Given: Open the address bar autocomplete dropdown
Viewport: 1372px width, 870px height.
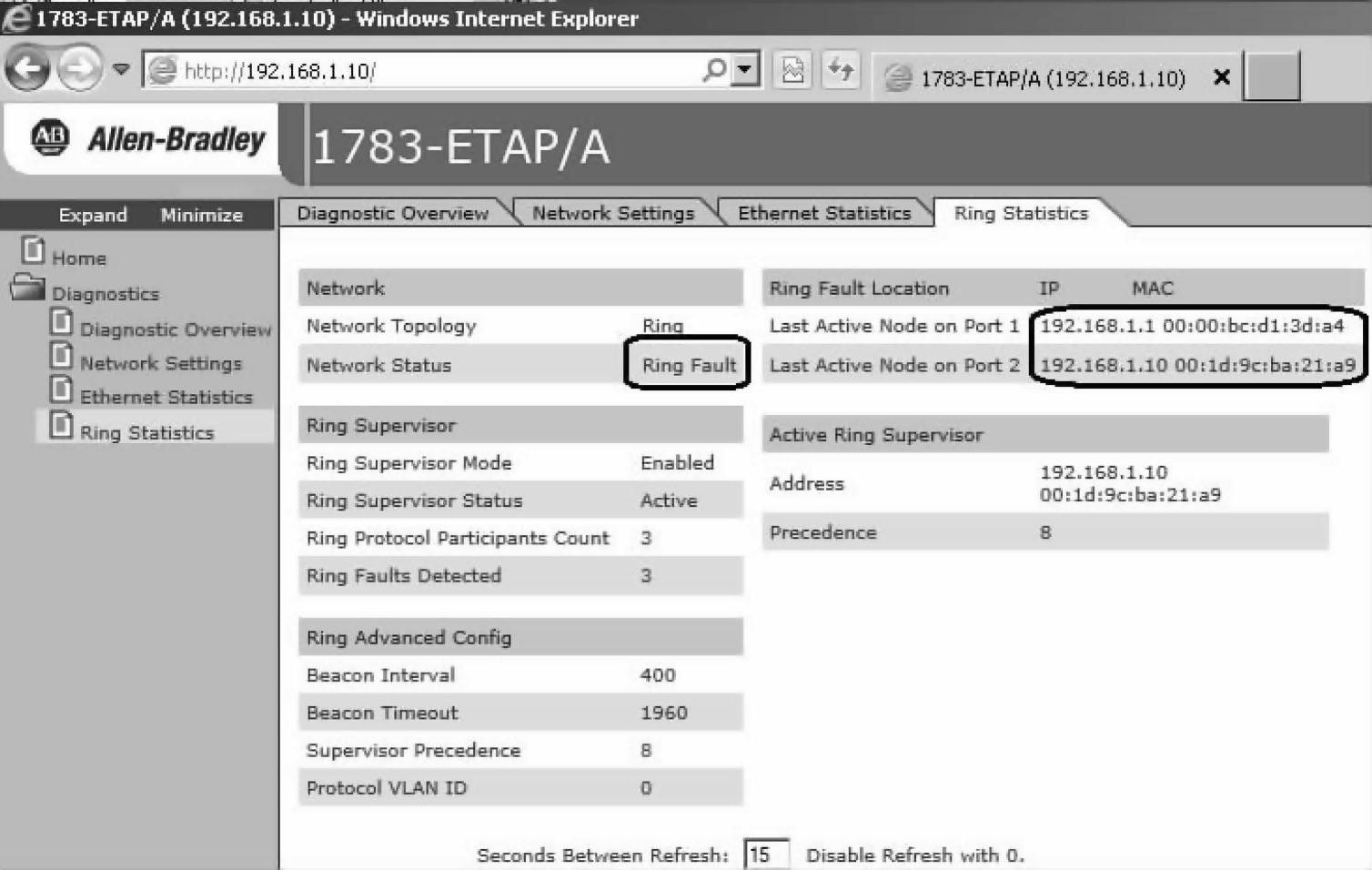Looking at the screenshot, I should [746, 70].
